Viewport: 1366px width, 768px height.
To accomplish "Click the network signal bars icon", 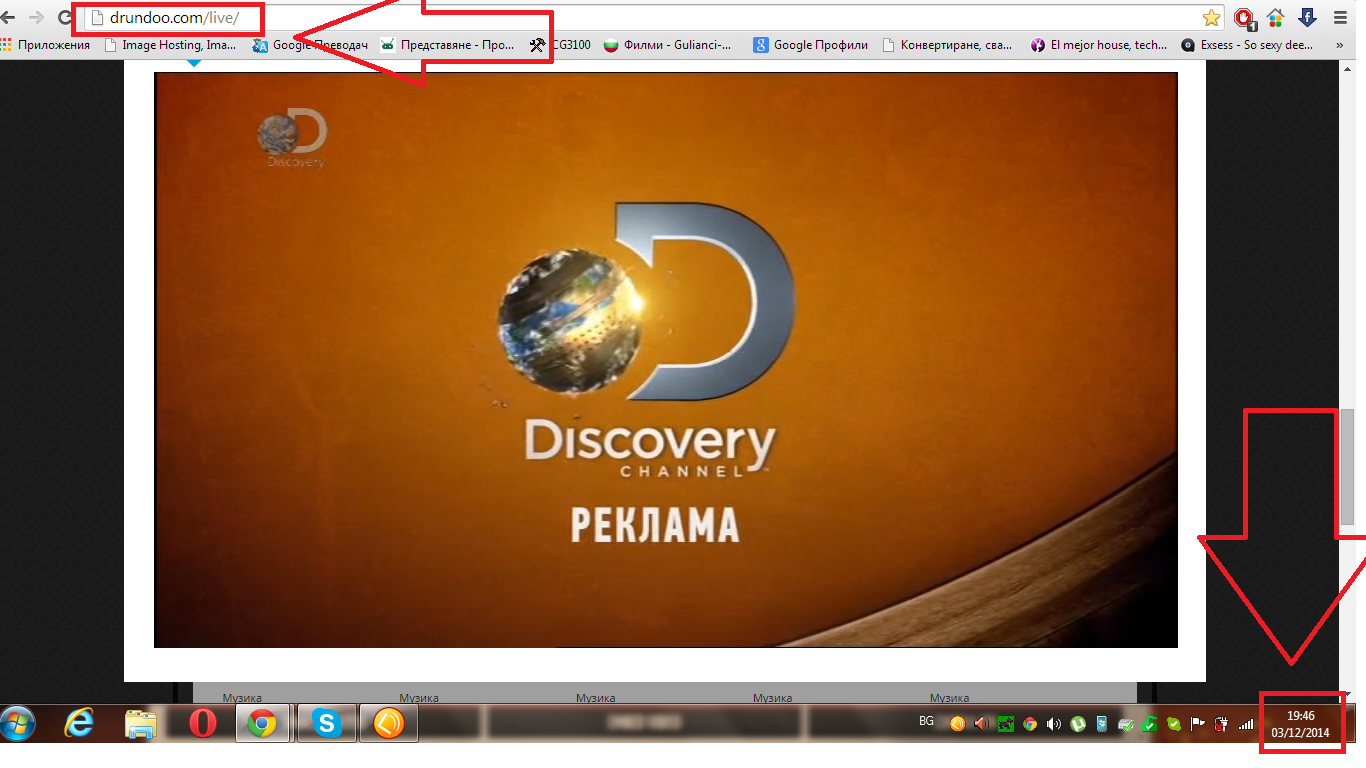I will (1246, 724).
